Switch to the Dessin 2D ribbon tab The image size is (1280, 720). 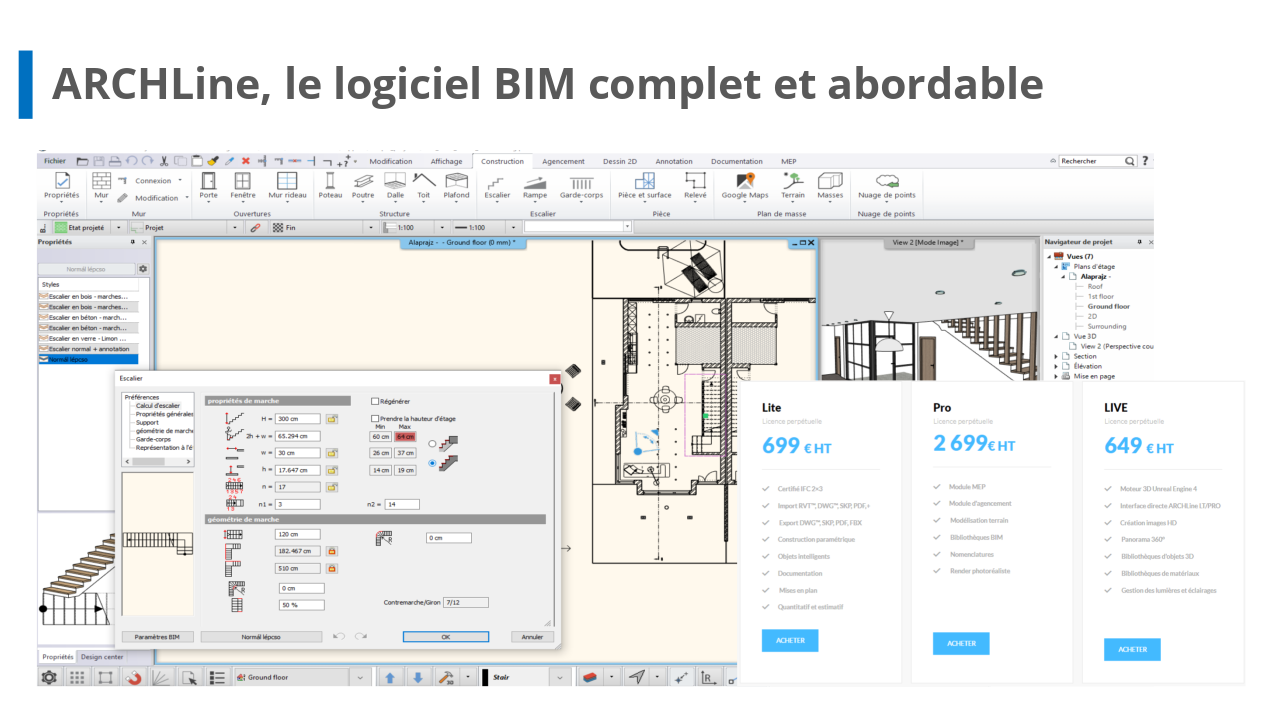620,161
